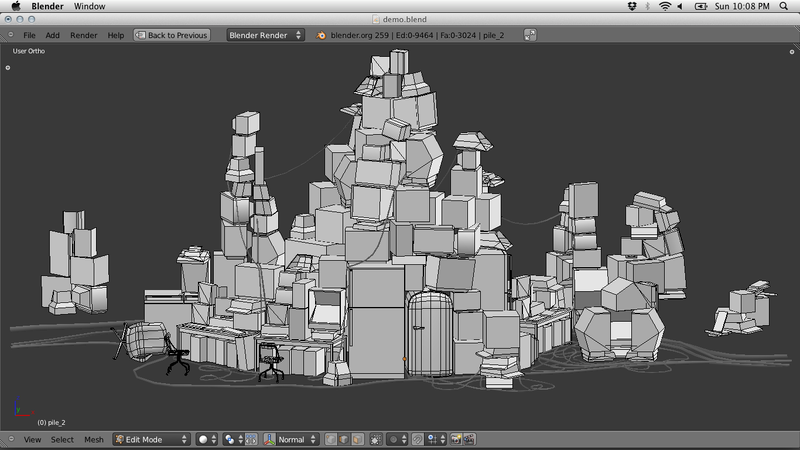Toggle manipulate object centers only

(x=251, y=439)
